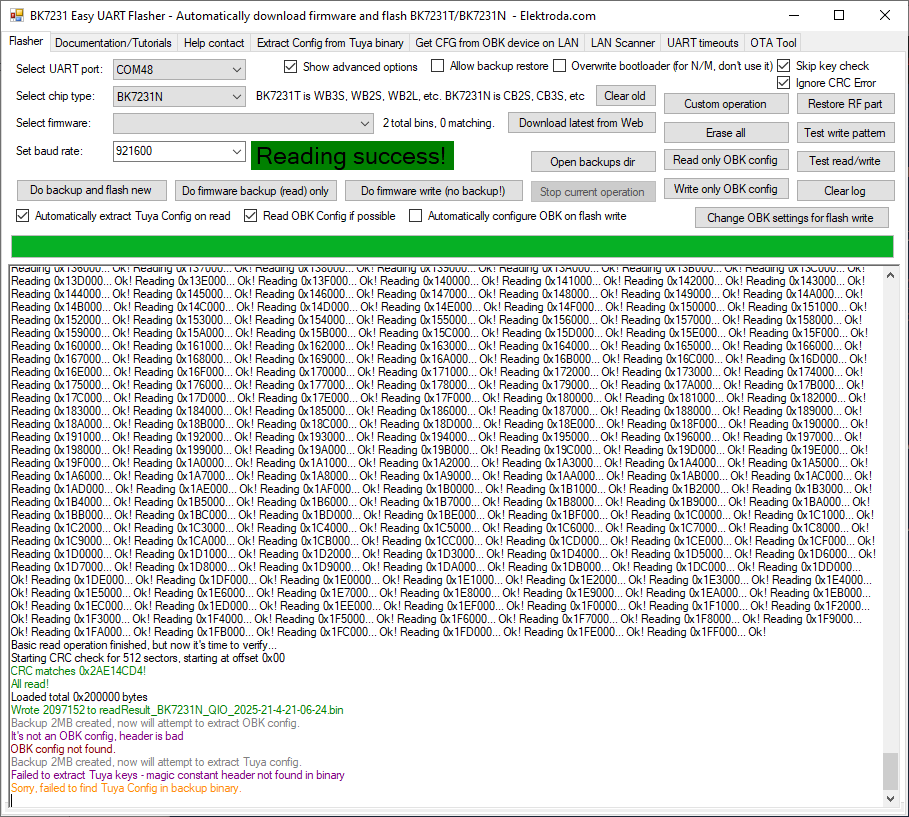Click the 'Basic read operation finished' log line
The image size is (909, 817).
[144, 645]
